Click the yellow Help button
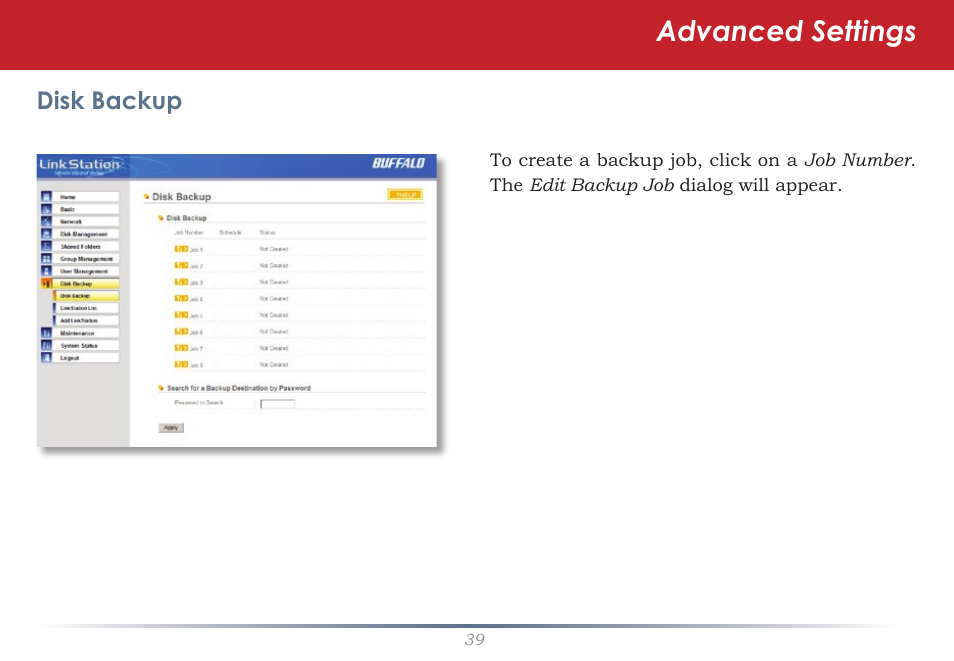The height and width of the screenshot is (661, 954). click(405, 195)
